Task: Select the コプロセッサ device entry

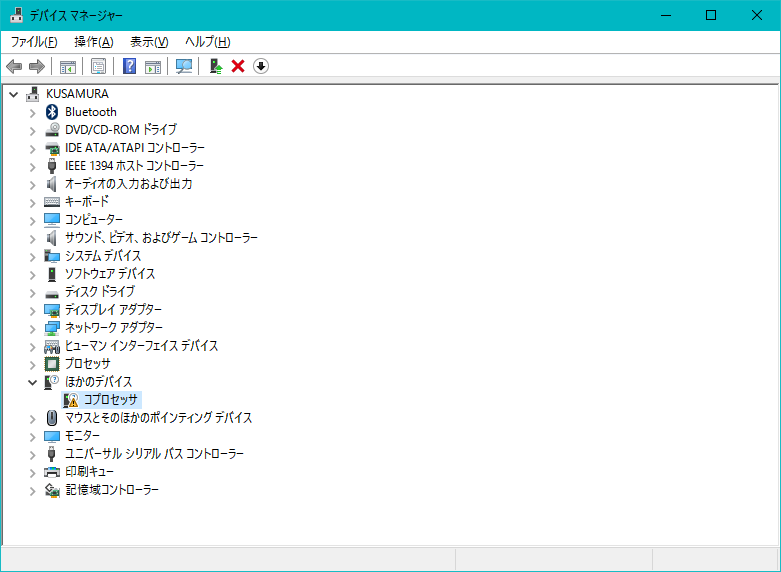Action: point(111,400)
